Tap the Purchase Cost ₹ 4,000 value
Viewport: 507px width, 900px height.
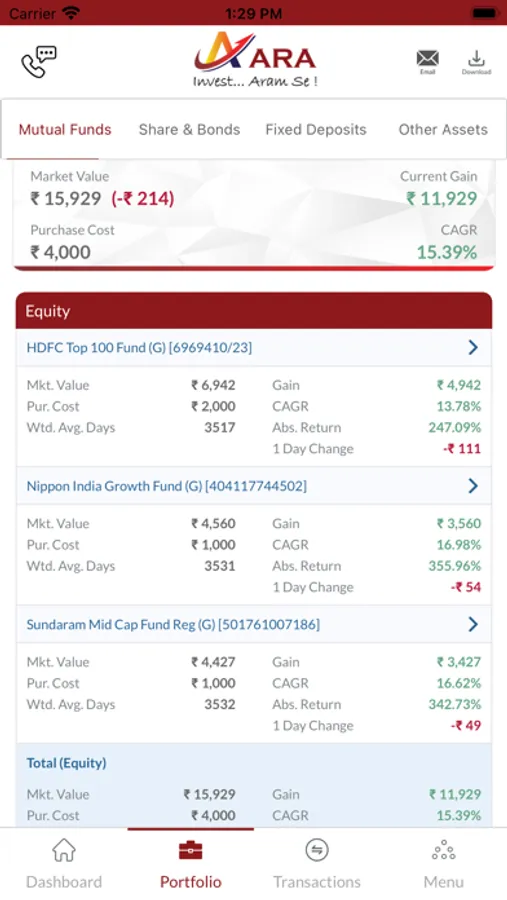pos(60,252)
